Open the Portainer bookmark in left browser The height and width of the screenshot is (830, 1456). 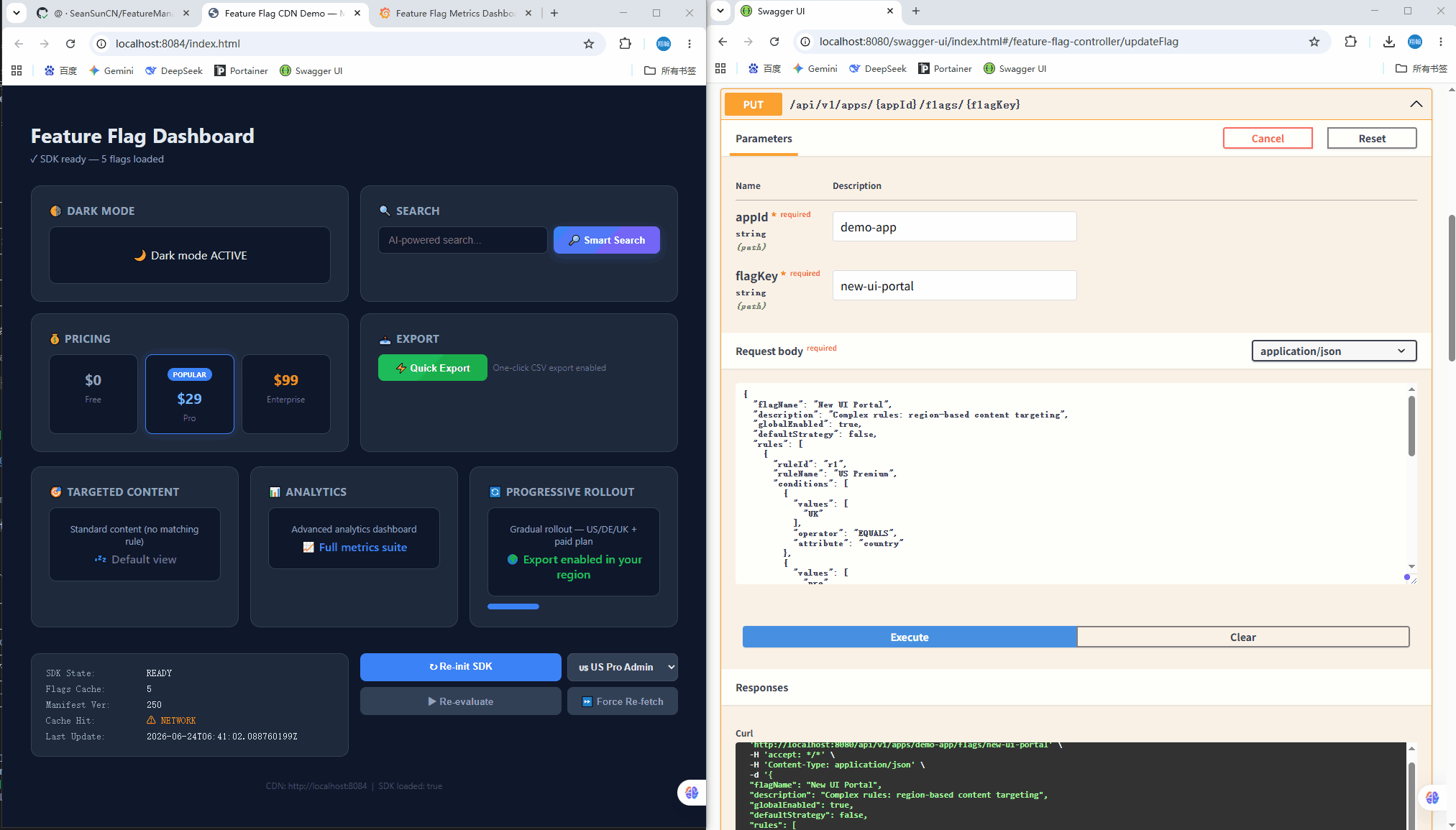[x=242, y=70]
